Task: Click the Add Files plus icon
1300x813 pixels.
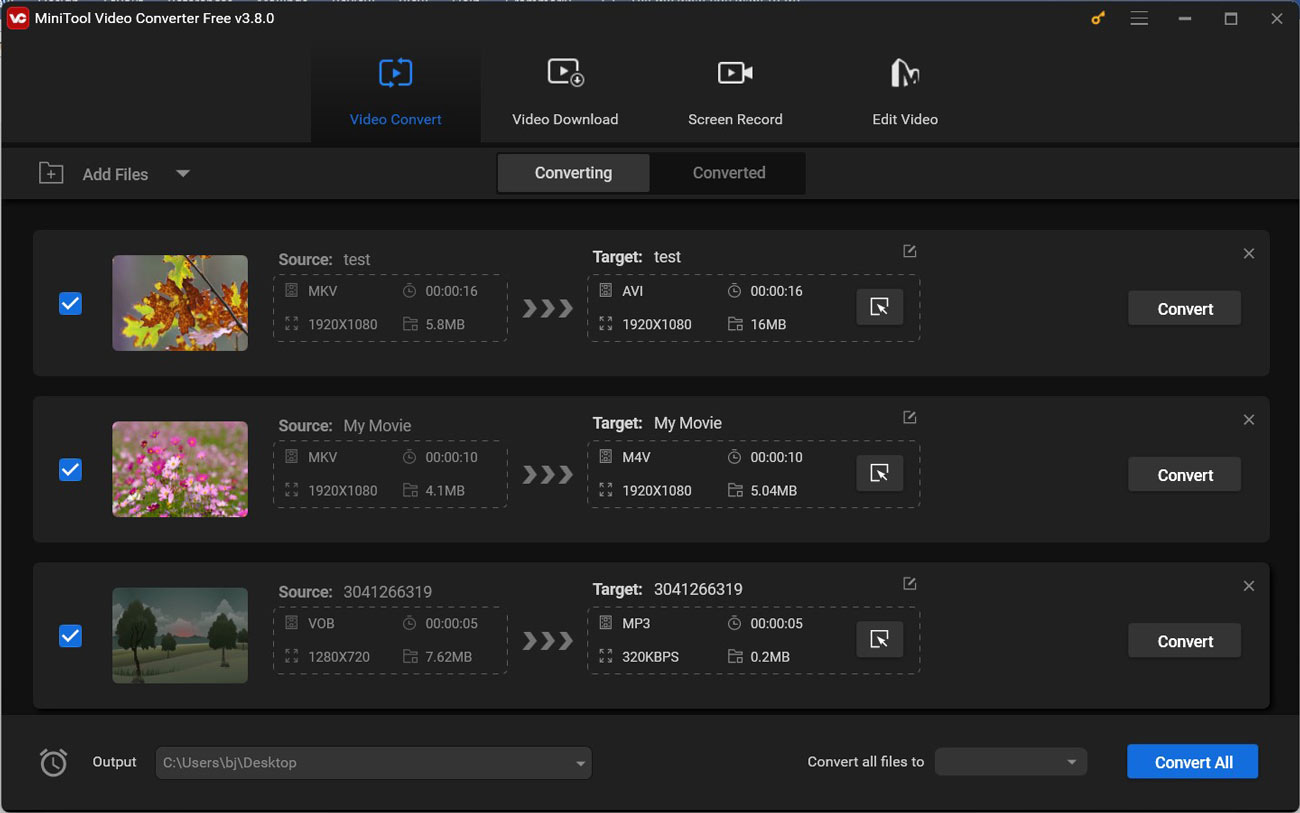Action: [51, 173]
